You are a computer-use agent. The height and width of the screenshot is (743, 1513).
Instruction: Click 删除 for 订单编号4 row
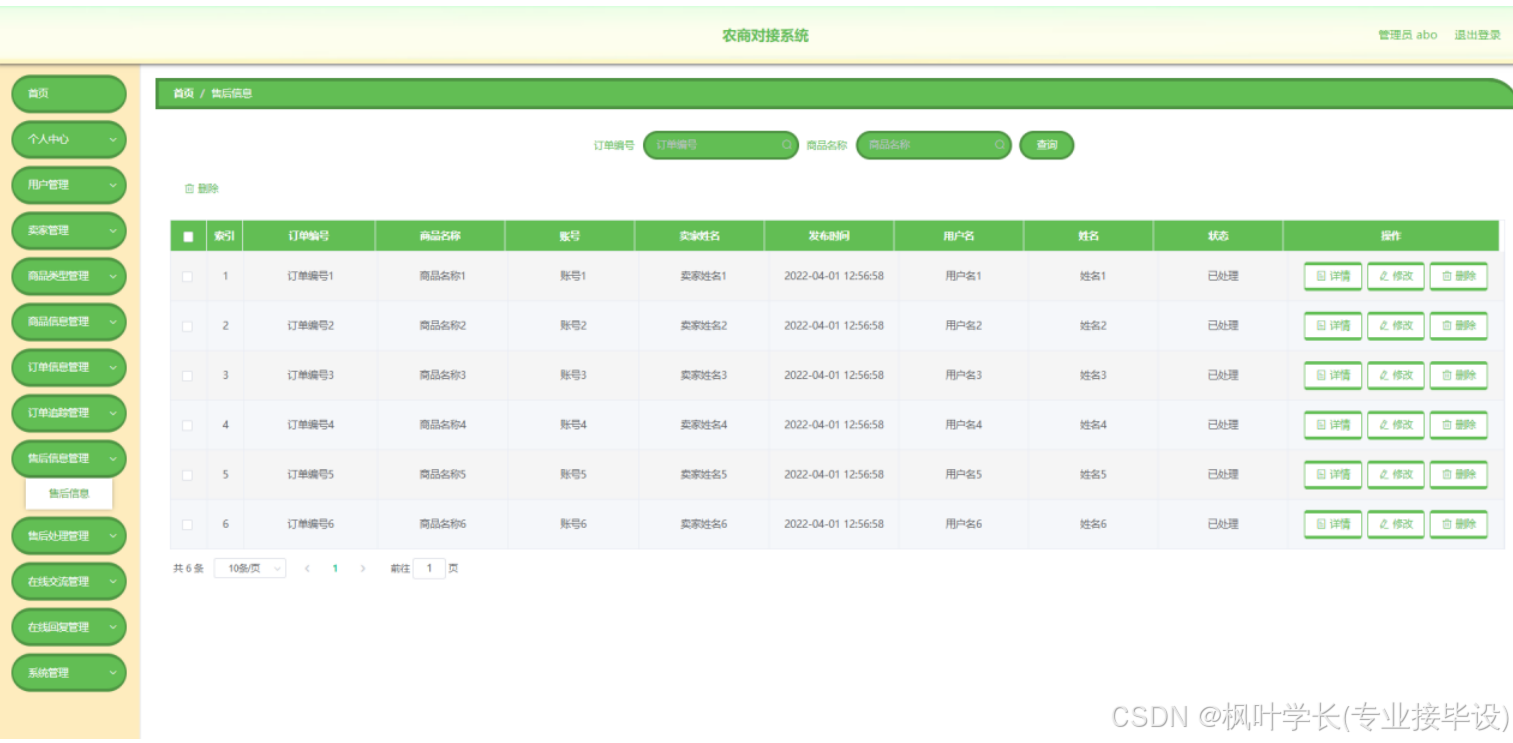coord(1459,425)
